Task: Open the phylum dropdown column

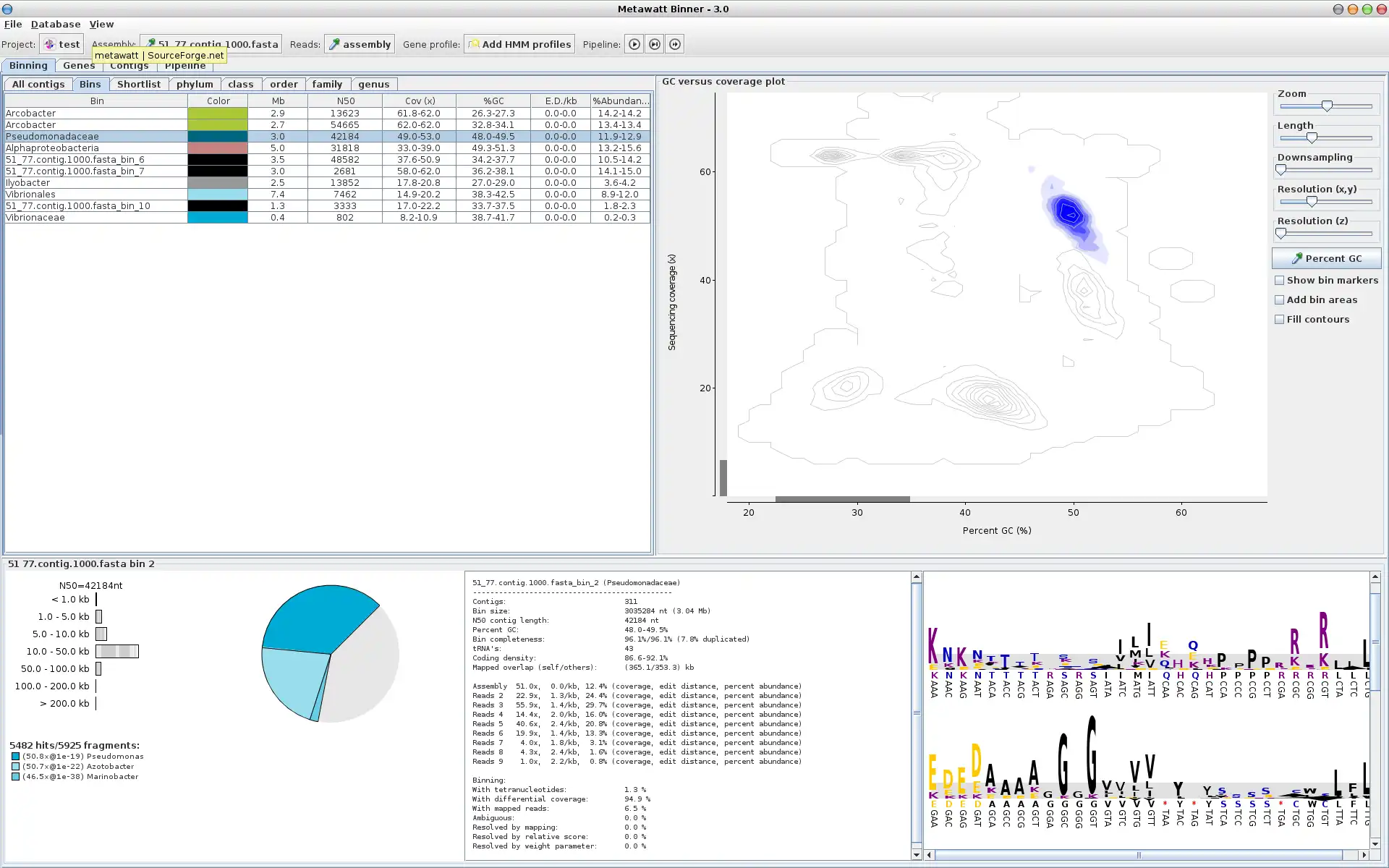Action: click(x=195, y=83)
